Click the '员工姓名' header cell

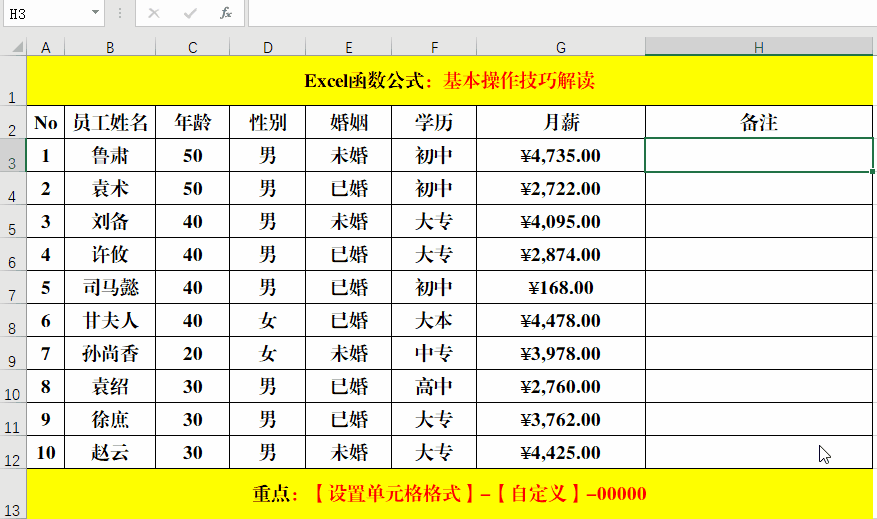tap(110, 122)
